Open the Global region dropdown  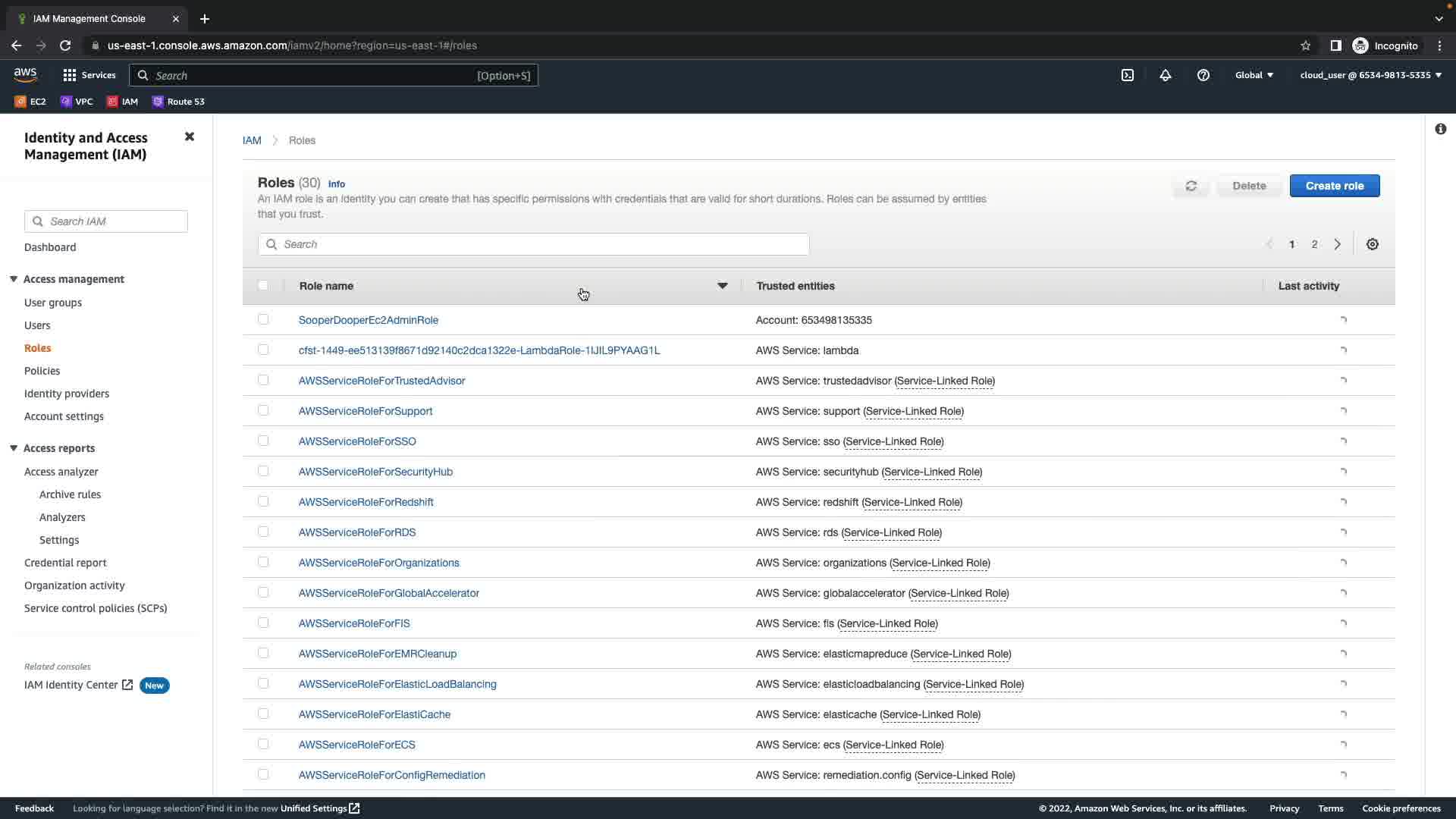1254,75
